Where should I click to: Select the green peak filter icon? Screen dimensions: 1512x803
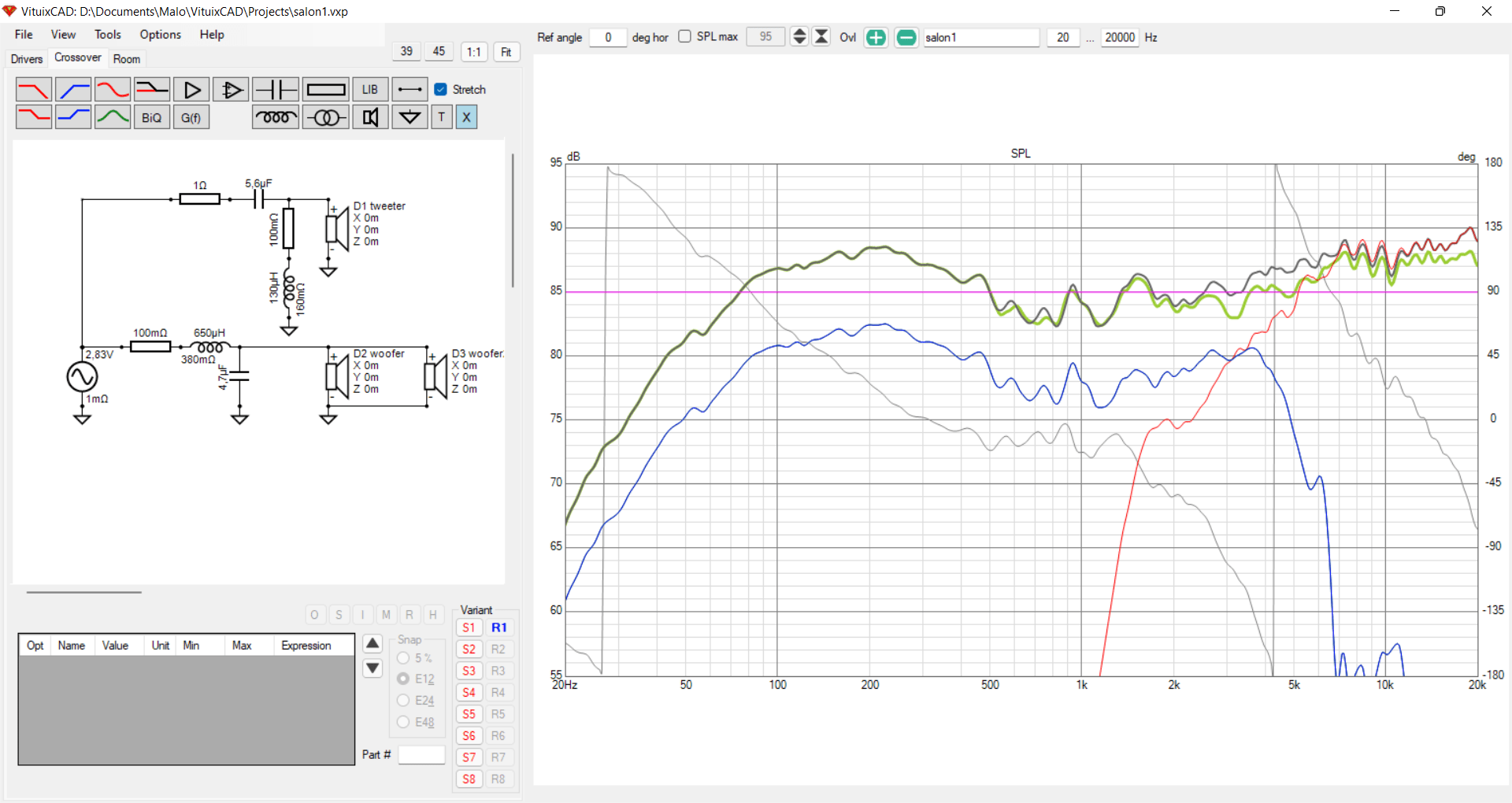tap(113, 117)
